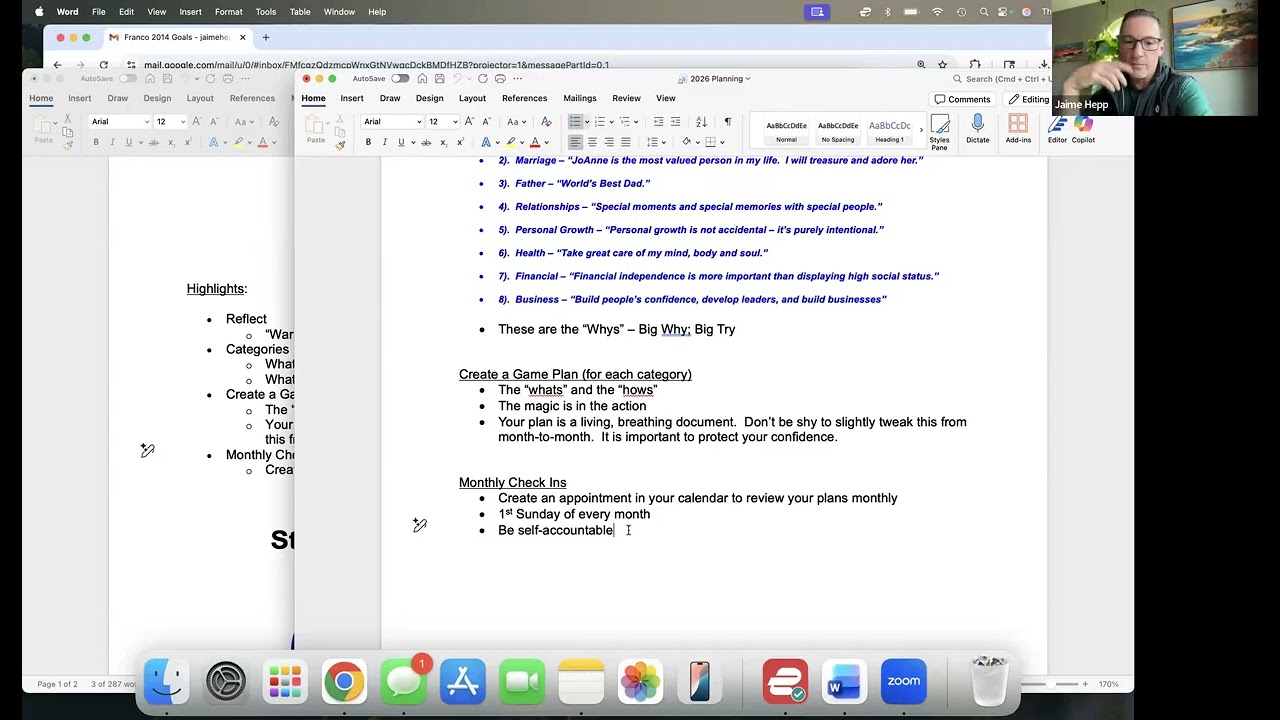Open the Add-ins gallery
The image size is (1280, 720).
point(1018,128)
